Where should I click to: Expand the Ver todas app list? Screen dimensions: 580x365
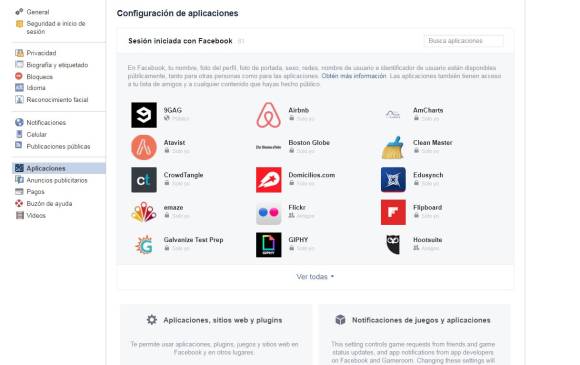pyautogui.click(x=315, y=277)
